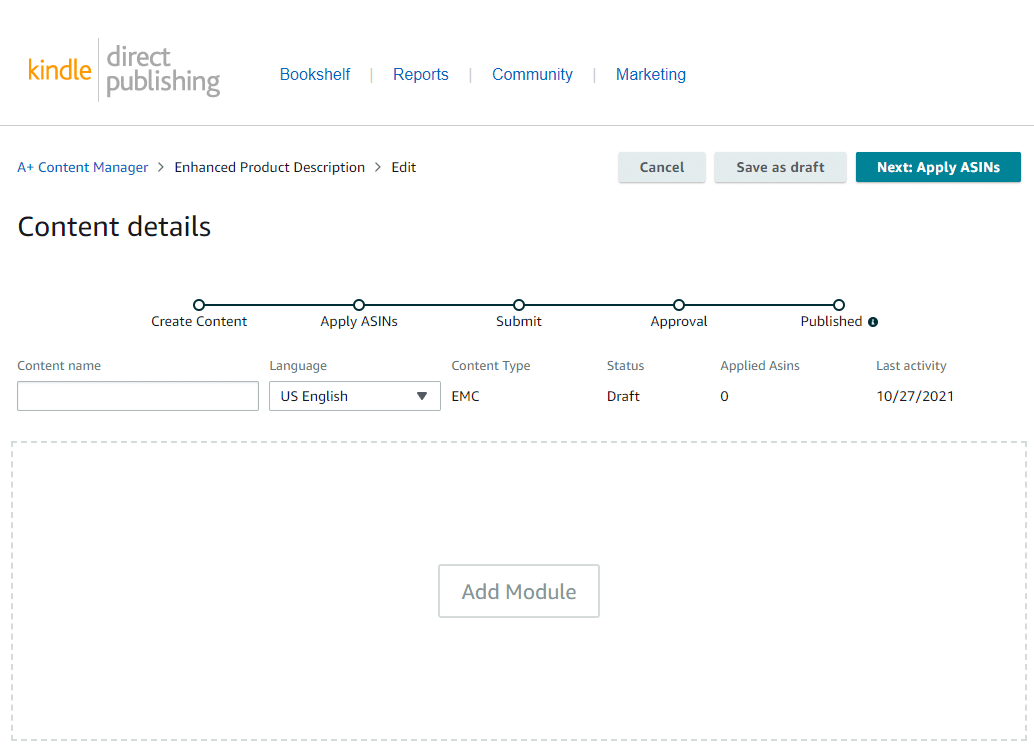
Task: Click the Approval step marker
Action: coord(679,305)
